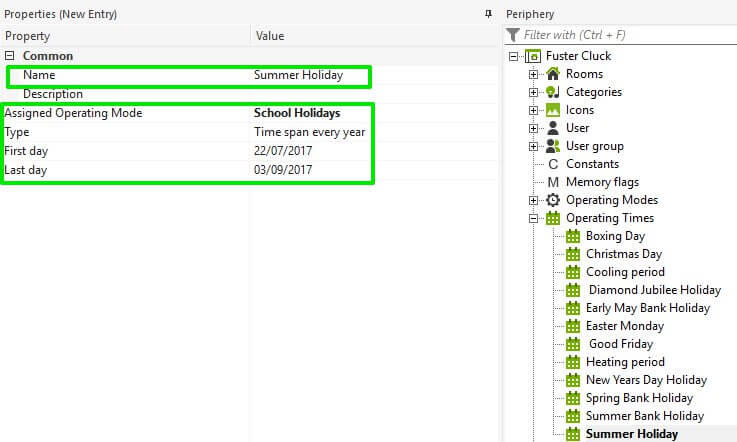Screen dimensions: 737x442
Task: Select the Heating period entry
Action: tap(625, 362)
